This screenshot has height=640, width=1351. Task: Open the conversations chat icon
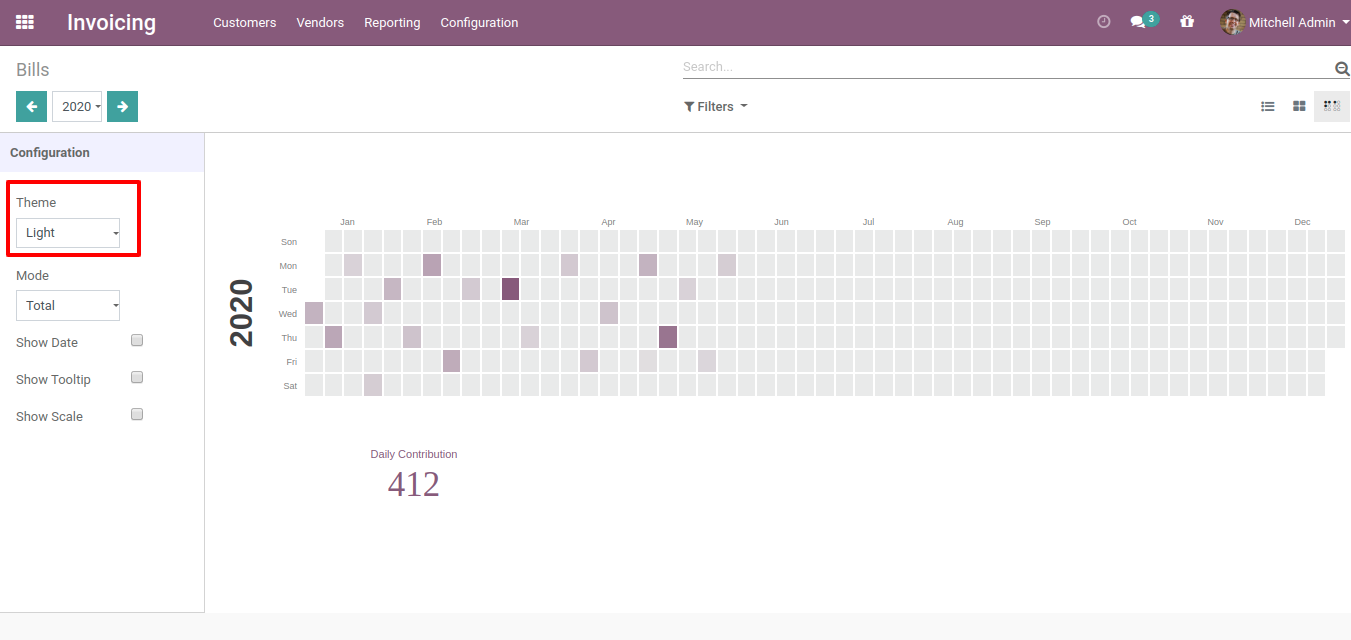[1138, 22]
